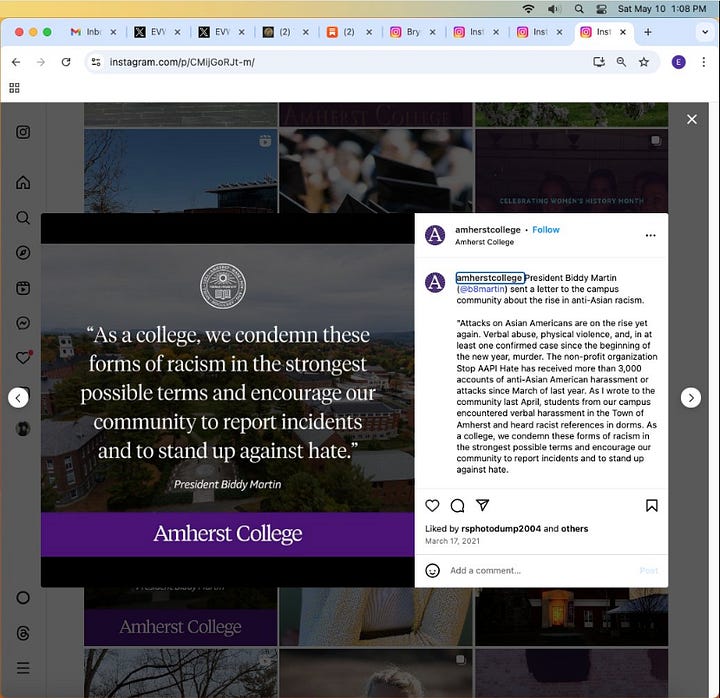Save post with bookmark icon
This screenshot has width=720, height=698.
click(652, 506)
